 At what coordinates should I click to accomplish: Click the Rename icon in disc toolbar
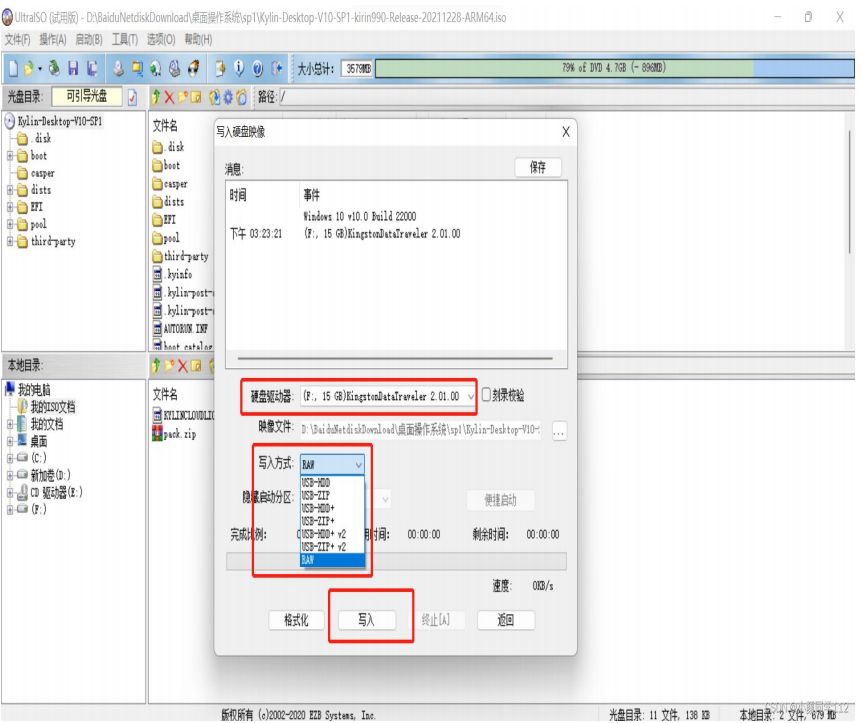[x=196, y=97]
